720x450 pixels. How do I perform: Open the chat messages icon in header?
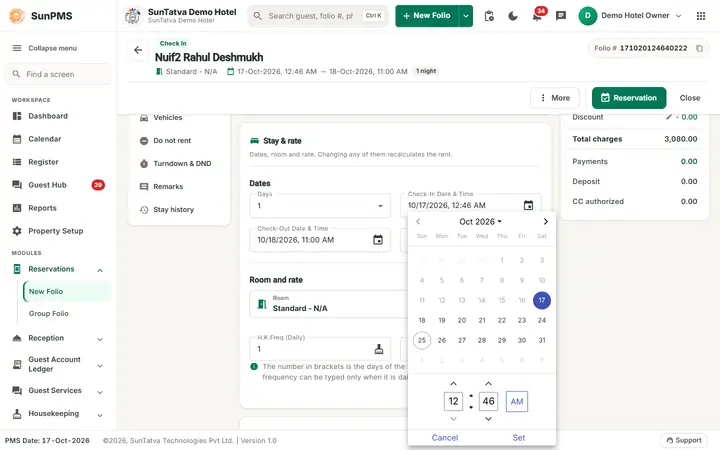(x=561, y=16)
